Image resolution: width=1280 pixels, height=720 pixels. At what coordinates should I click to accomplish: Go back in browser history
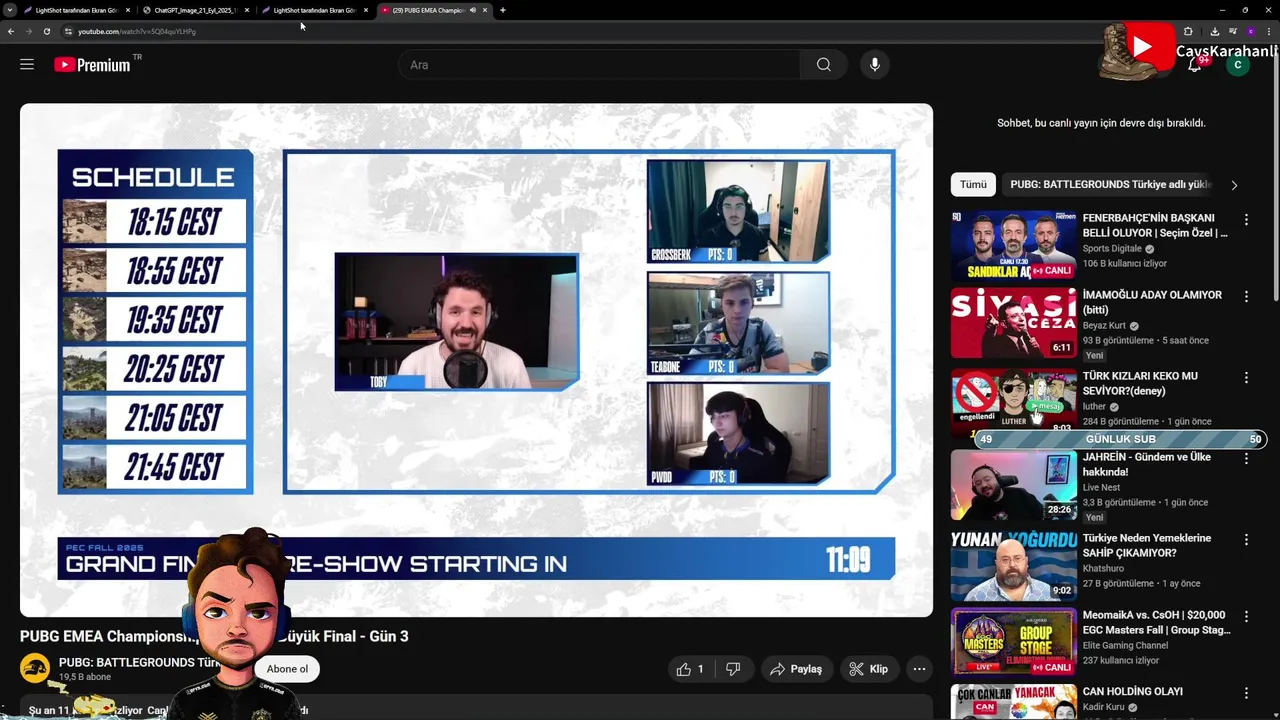[11, 31]
